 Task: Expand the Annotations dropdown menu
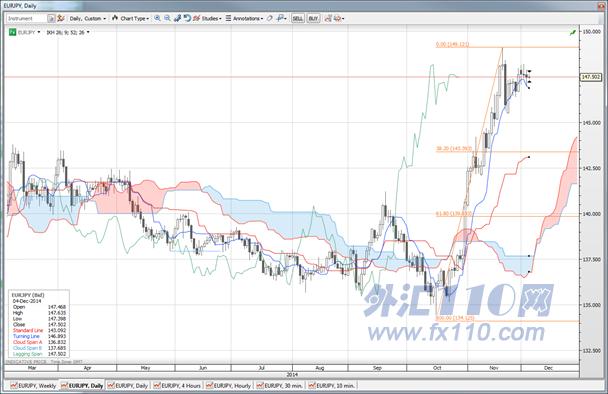pyautogui.click(x=244, y=18)
